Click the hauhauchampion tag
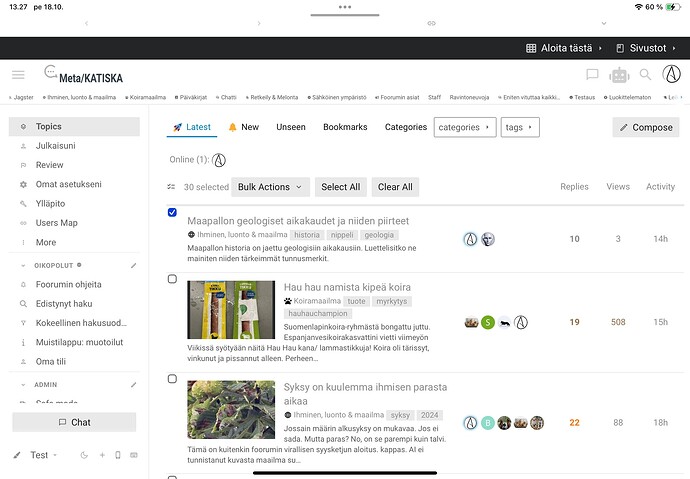690x479 pixels. click(318, 314)
